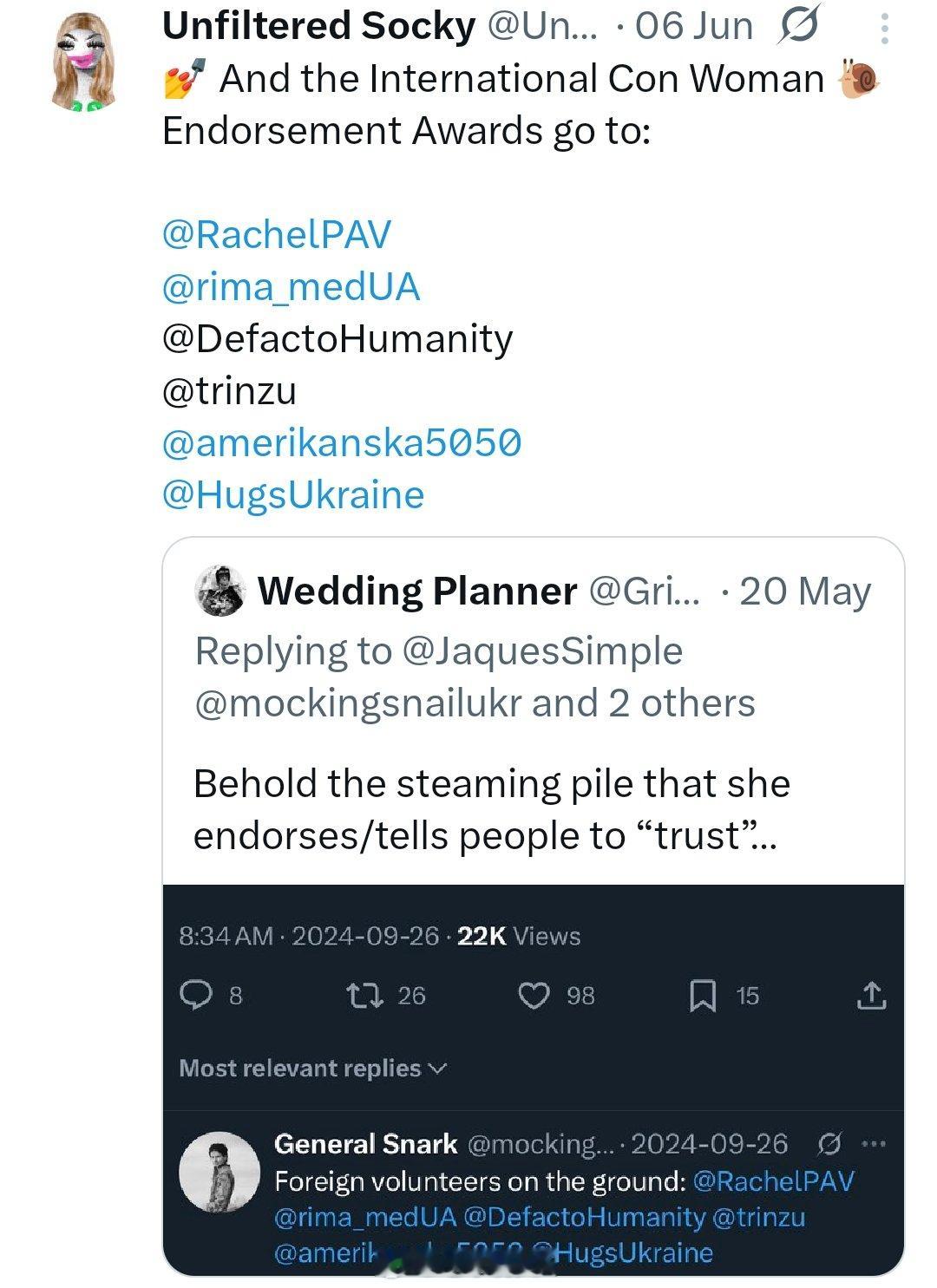Click the General Snark display name

pos(365,1144)
